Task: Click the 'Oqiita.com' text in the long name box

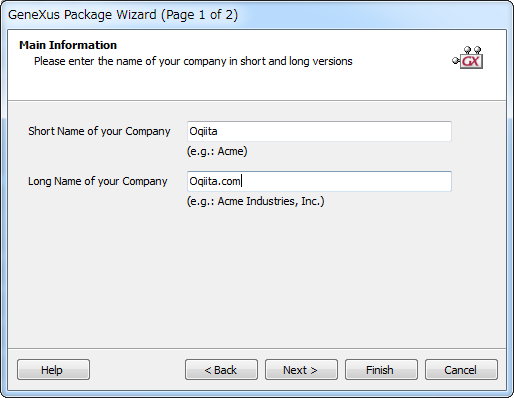Action: (215, 181)
